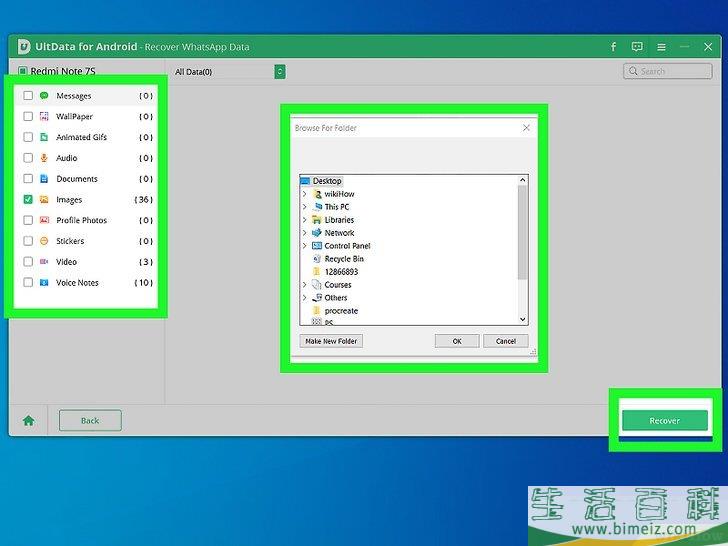The image size is (728, 546).
Task: Expand the Libraries node
Action: [x=305, y=220]
